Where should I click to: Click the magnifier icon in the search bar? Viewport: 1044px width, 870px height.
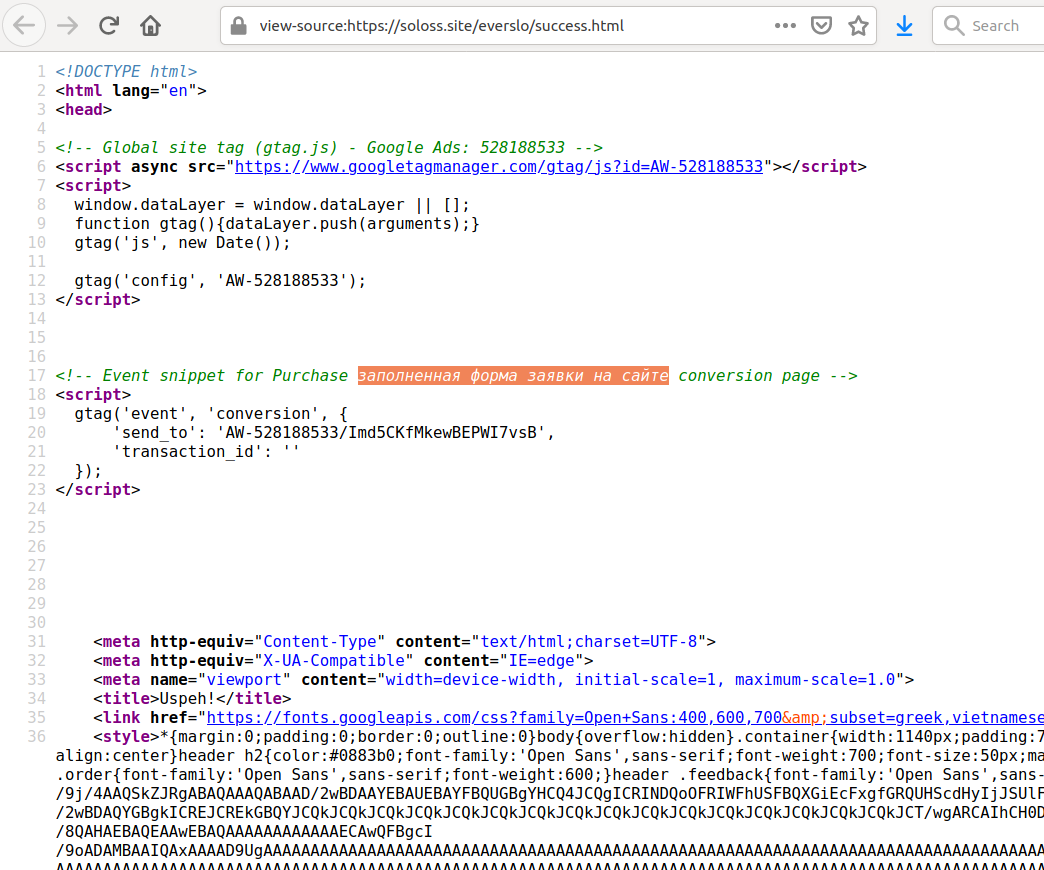(x=953, y=26)
